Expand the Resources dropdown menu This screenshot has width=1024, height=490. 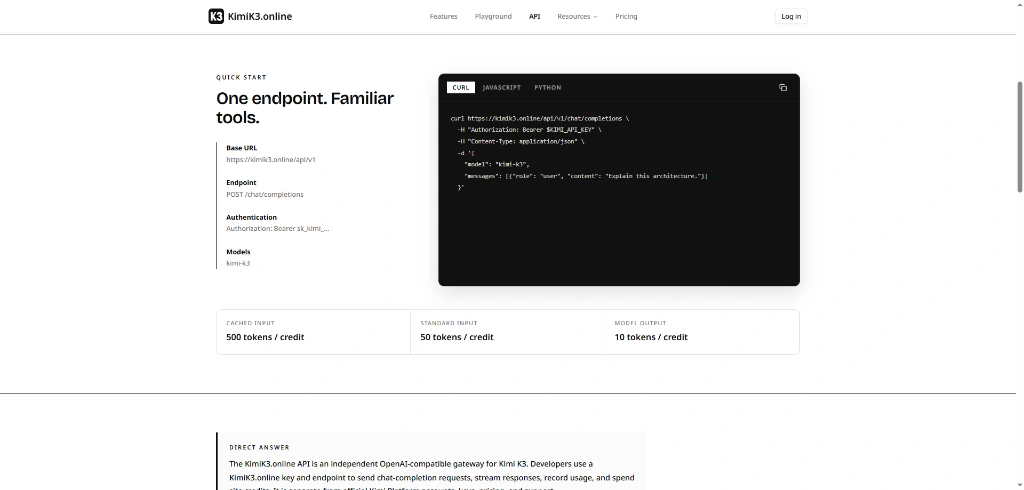(x=577, y=16)
